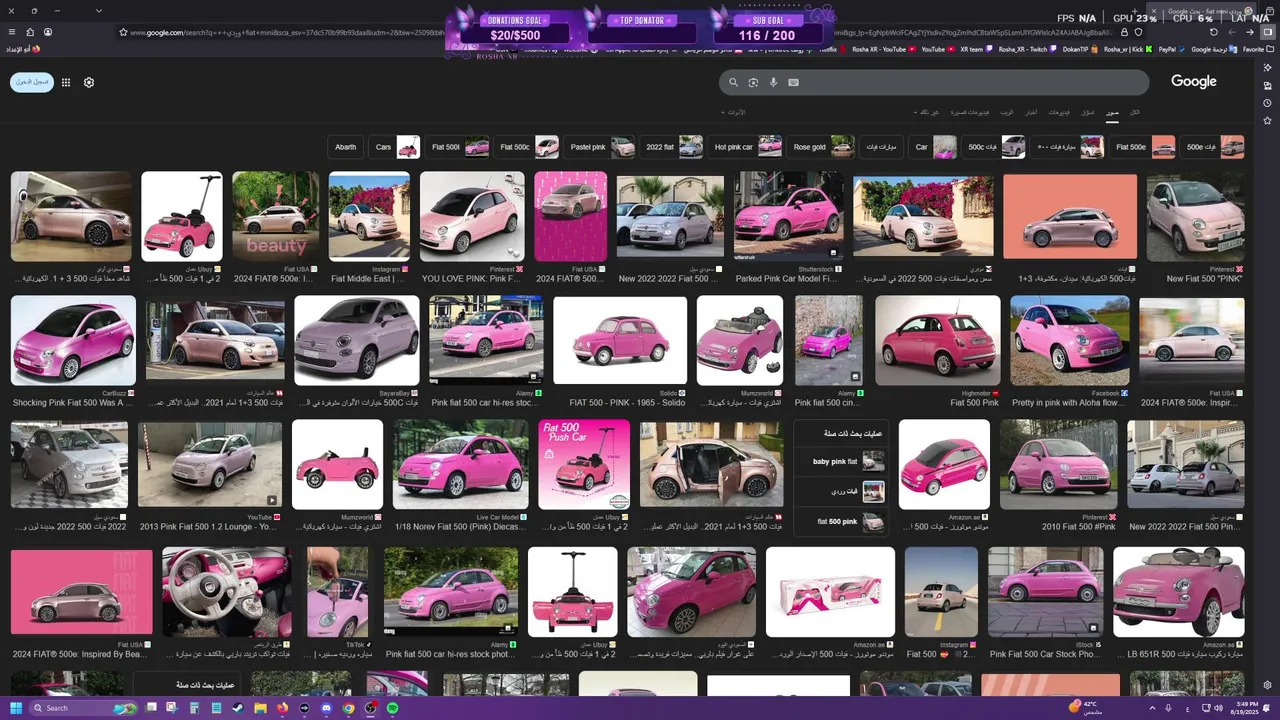Viewport: 1280px width, 720px height.
Task: Open the shield tracking protection icon
Action: coord(1137,32)
